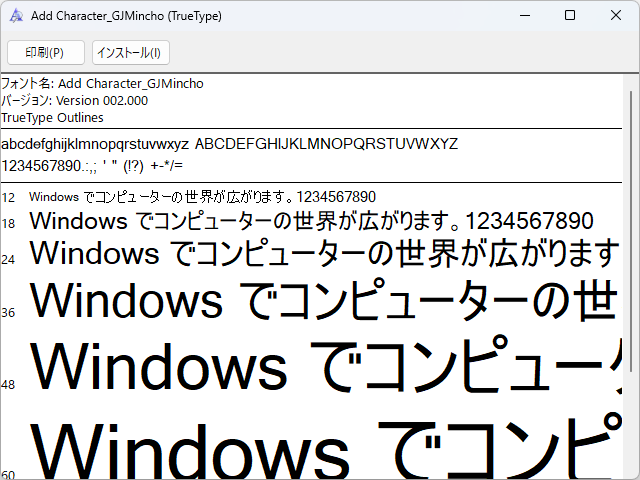Click the 印刷(P) print button
This screenshot has height=480, width=640.
46,52
